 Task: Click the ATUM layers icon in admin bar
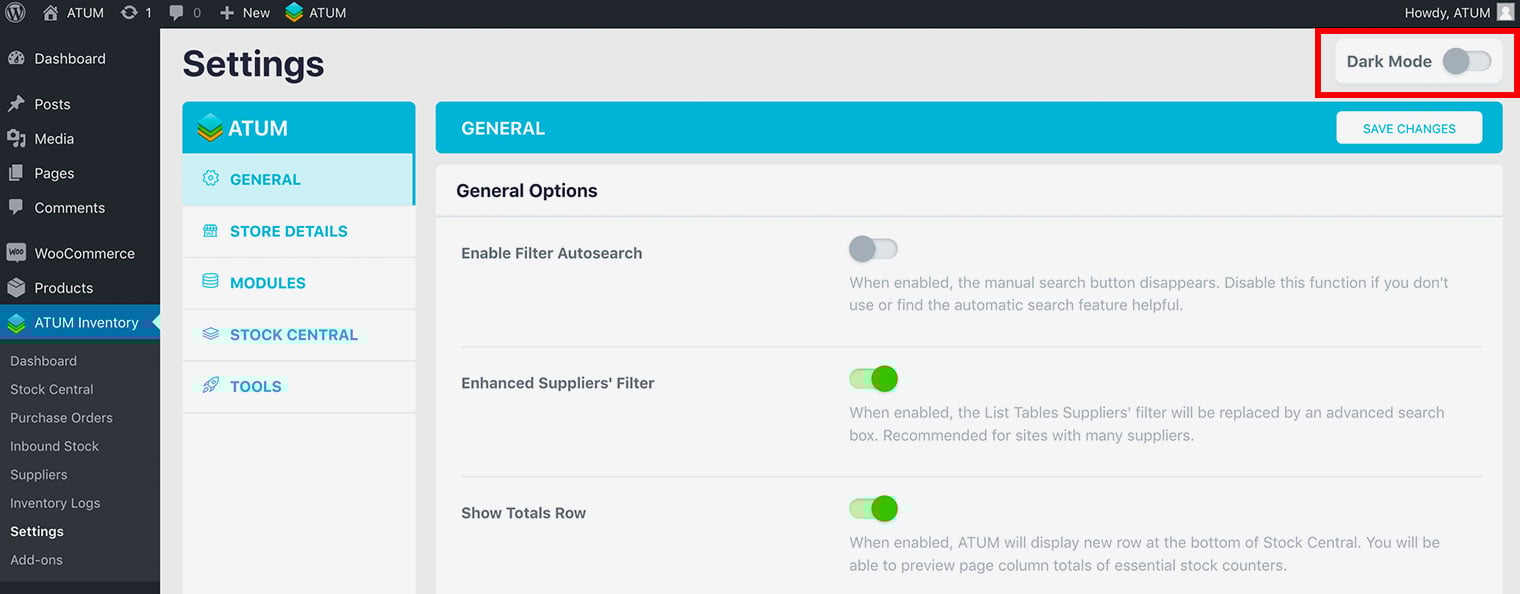pos(294,13)
